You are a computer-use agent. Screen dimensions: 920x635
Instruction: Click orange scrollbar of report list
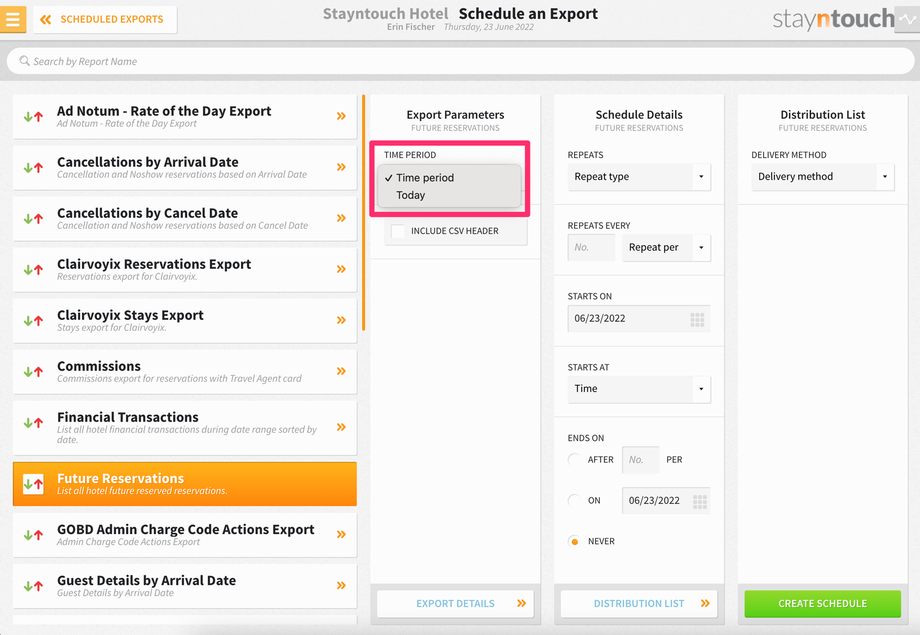364,212
